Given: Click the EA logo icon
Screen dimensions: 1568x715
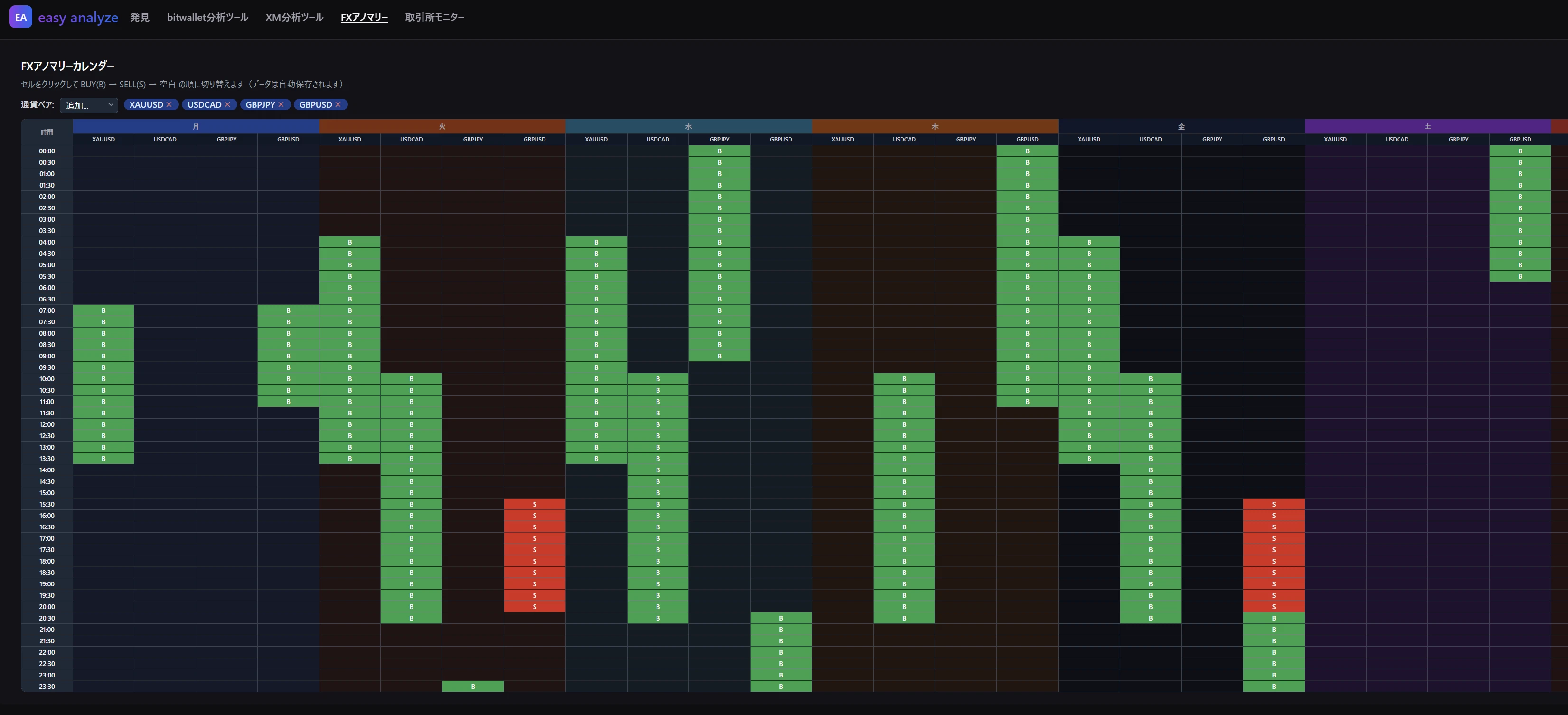Looking at the screenshot, I should pyautogui.click(x=21, y=17).
